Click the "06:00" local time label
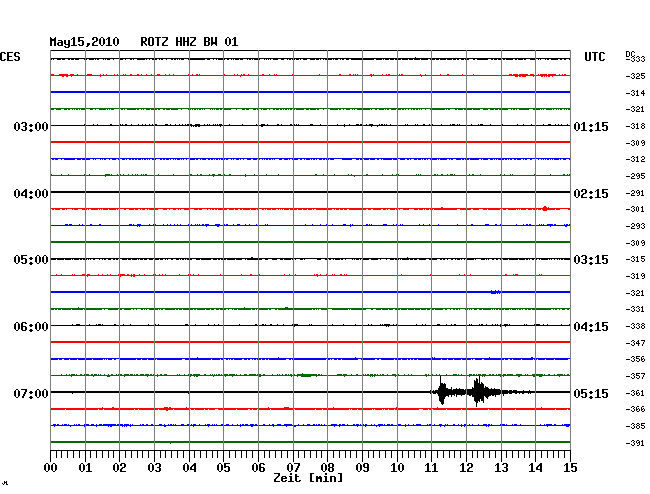 pos(31,327)
